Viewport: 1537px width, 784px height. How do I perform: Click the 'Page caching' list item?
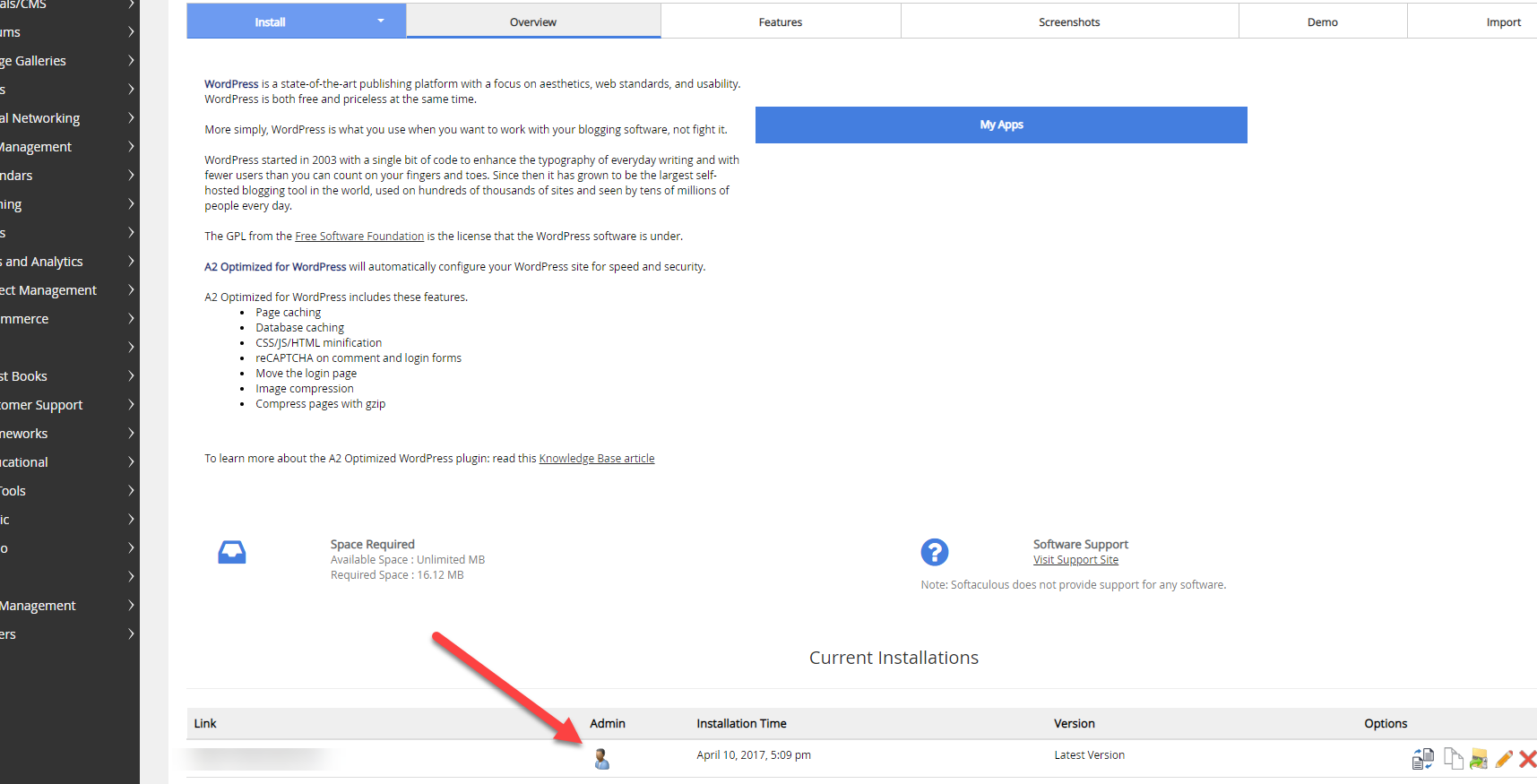pos(289,313)
